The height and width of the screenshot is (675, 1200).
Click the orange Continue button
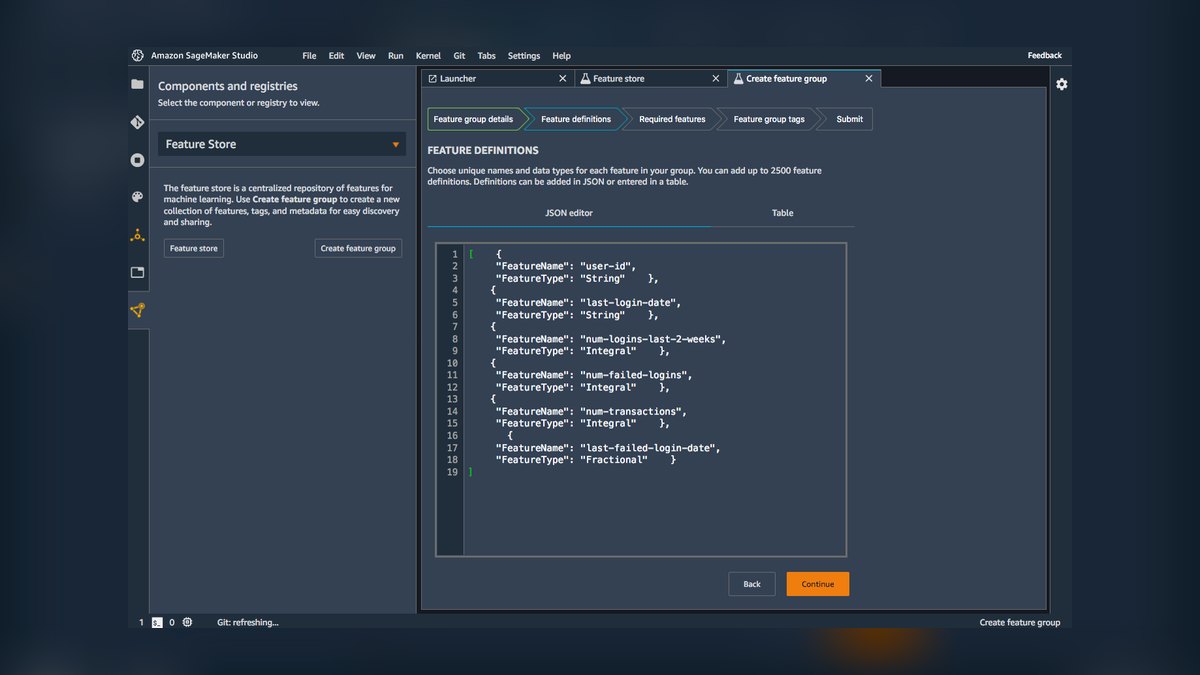point(818,584)
